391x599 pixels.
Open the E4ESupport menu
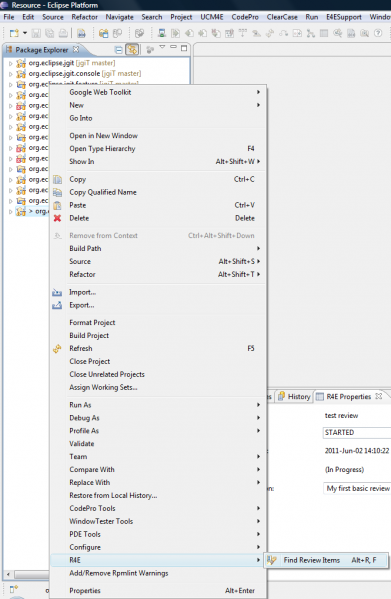[x=344, y=17]
